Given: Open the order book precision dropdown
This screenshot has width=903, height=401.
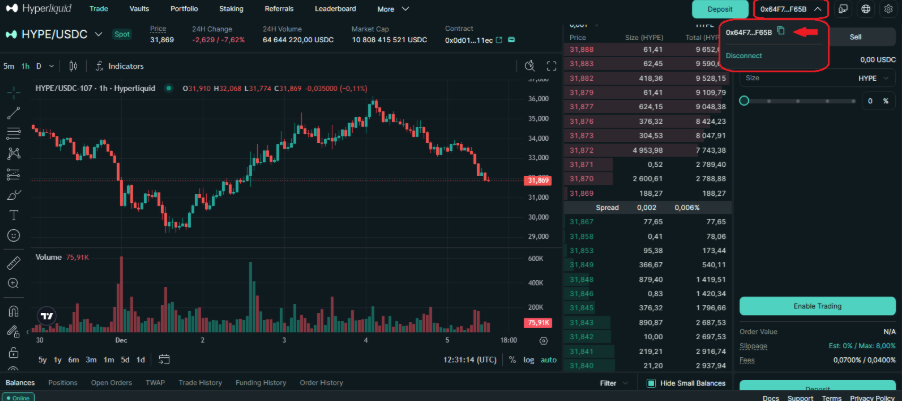Looking at the screenshot, I should click(x=583, y=25).
